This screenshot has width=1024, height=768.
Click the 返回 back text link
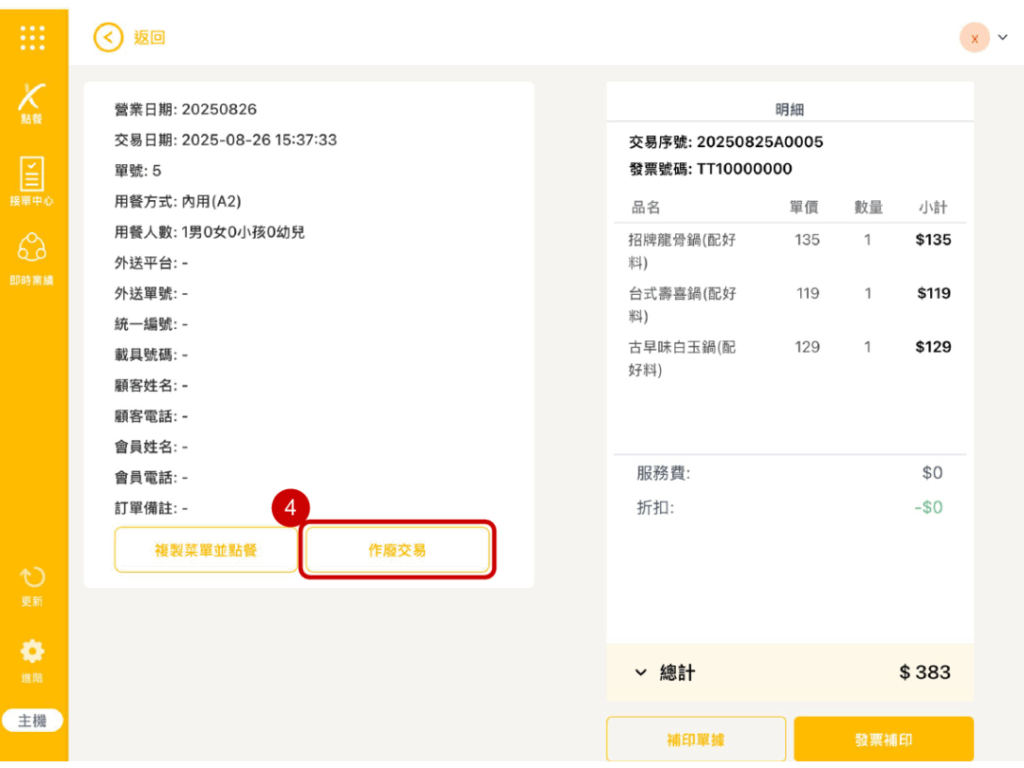tap(149, 37)
